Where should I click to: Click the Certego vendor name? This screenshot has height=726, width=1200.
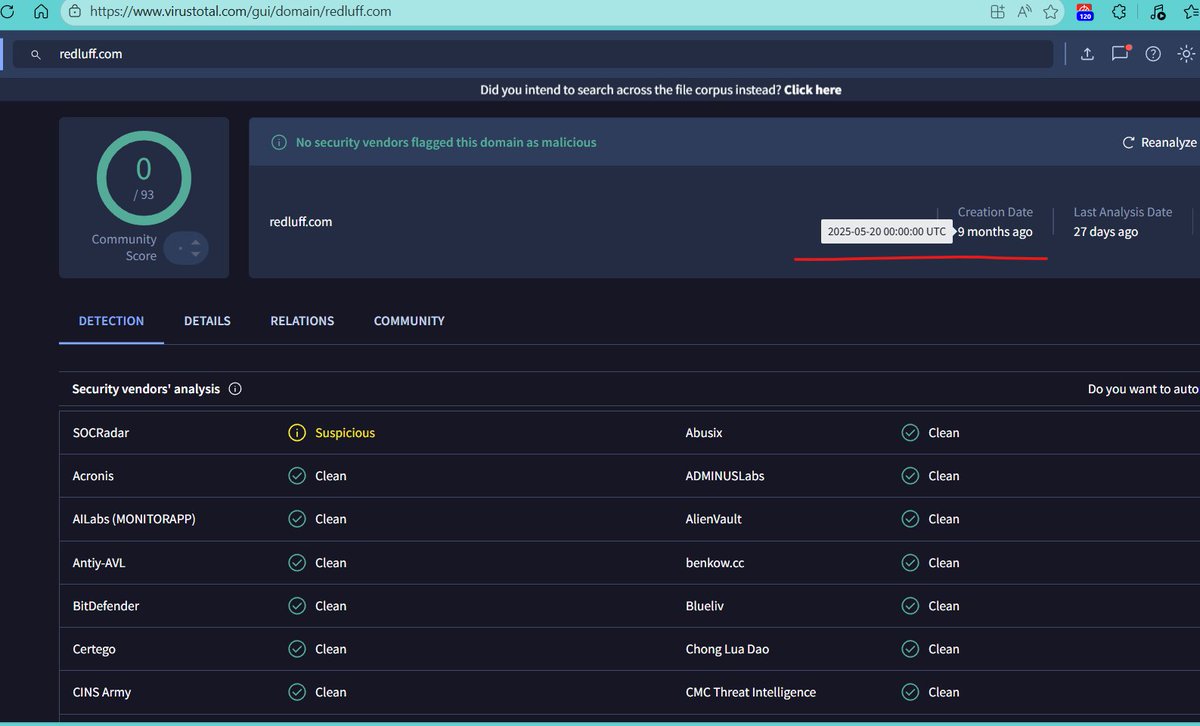point(94,649)
